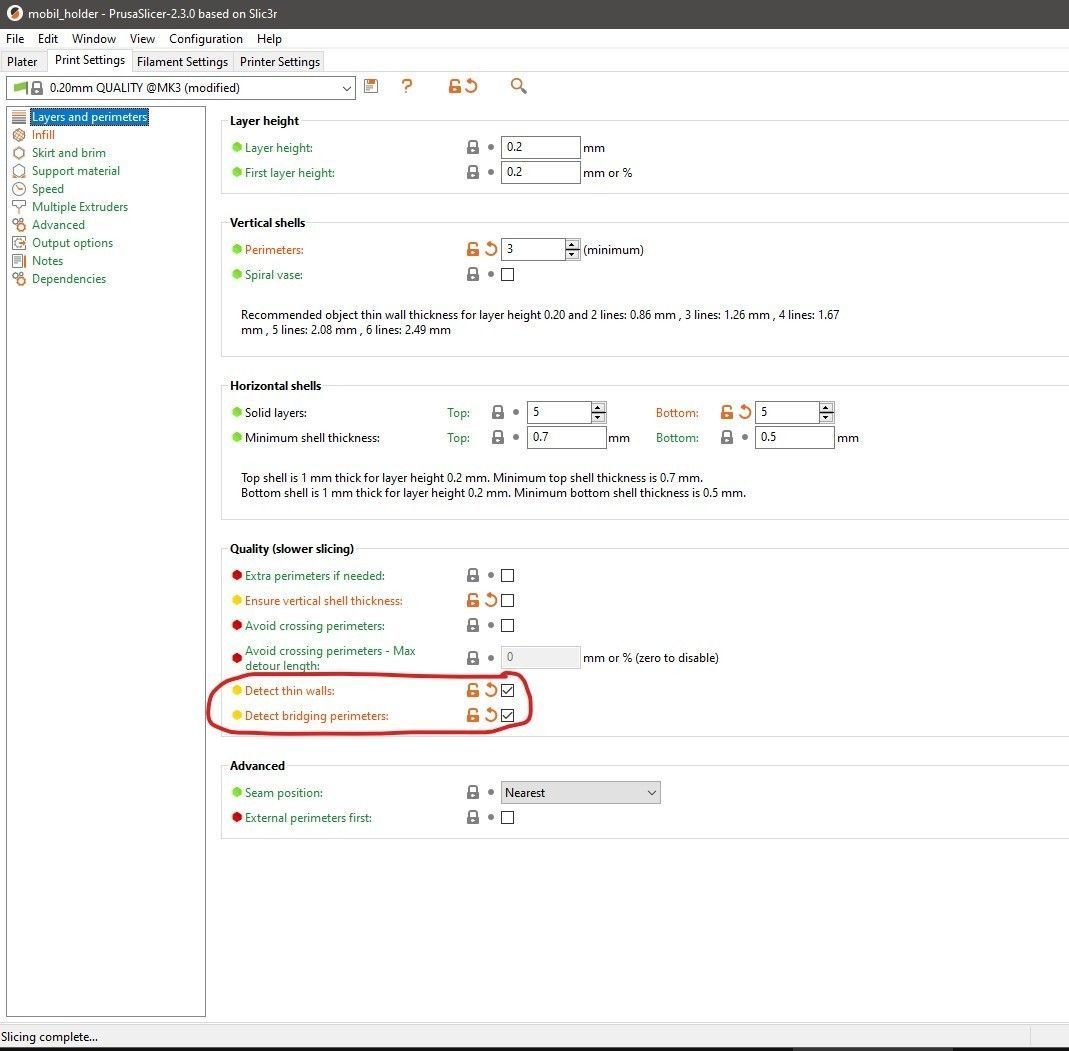Viewport: 1069px width, 1051px height.
Task: Open the Window menu
Action: click(x=94, y=39)
